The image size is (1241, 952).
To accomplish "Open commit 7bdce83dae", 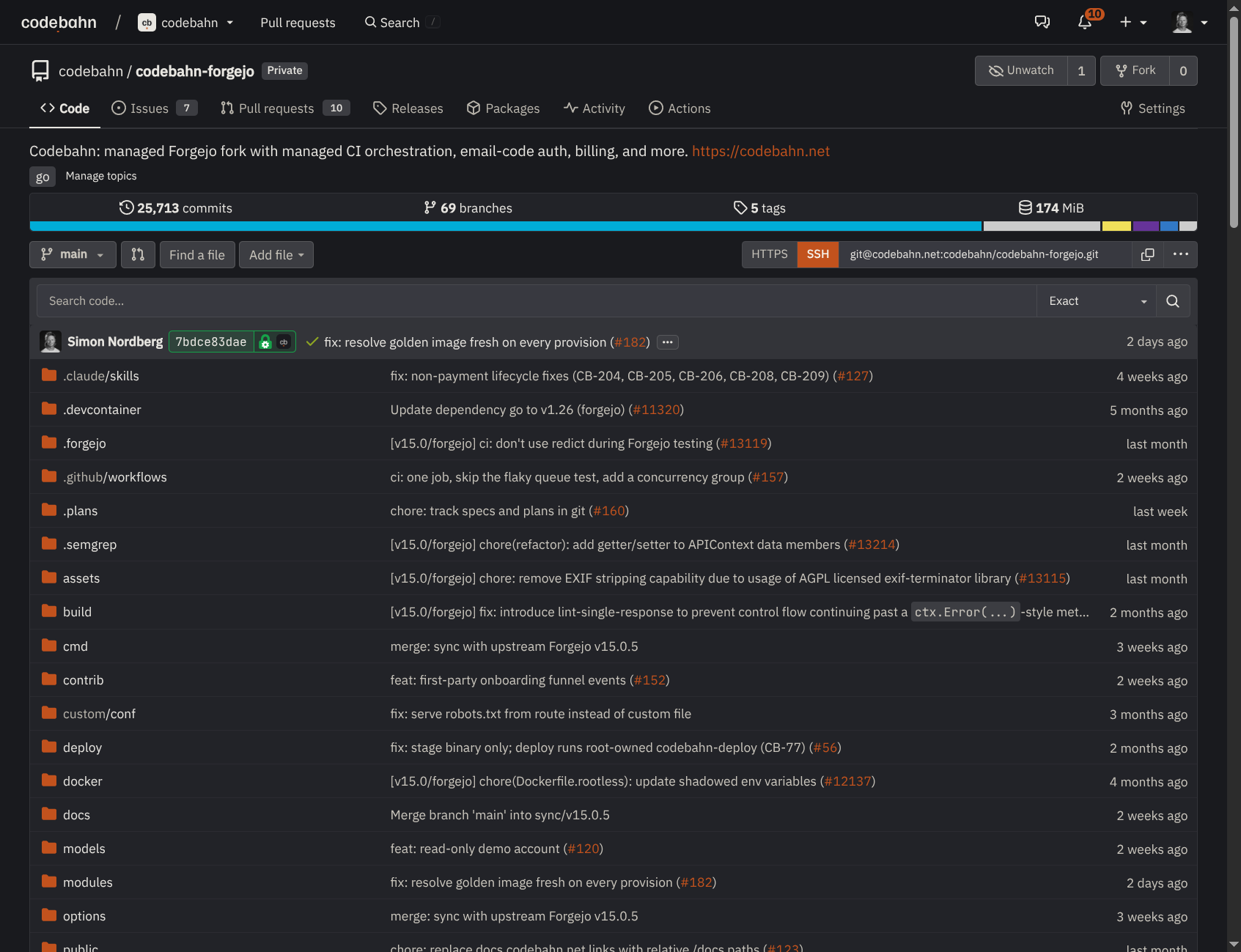I will [x=211, y=342].
